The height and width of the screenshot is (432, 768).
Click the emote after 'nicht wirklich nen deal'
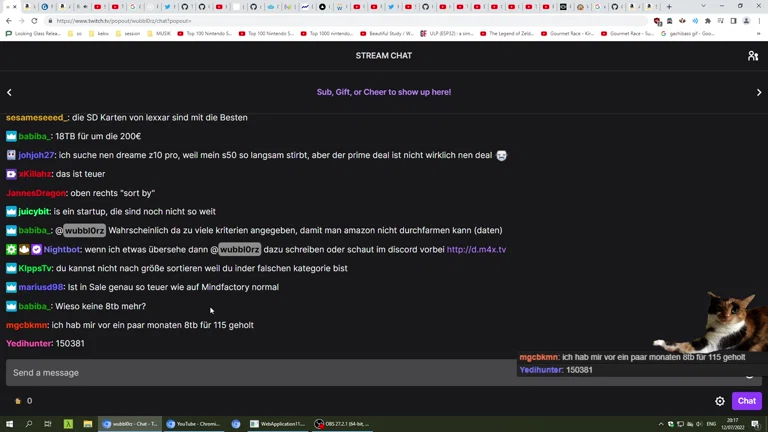(x=501, y=155)
